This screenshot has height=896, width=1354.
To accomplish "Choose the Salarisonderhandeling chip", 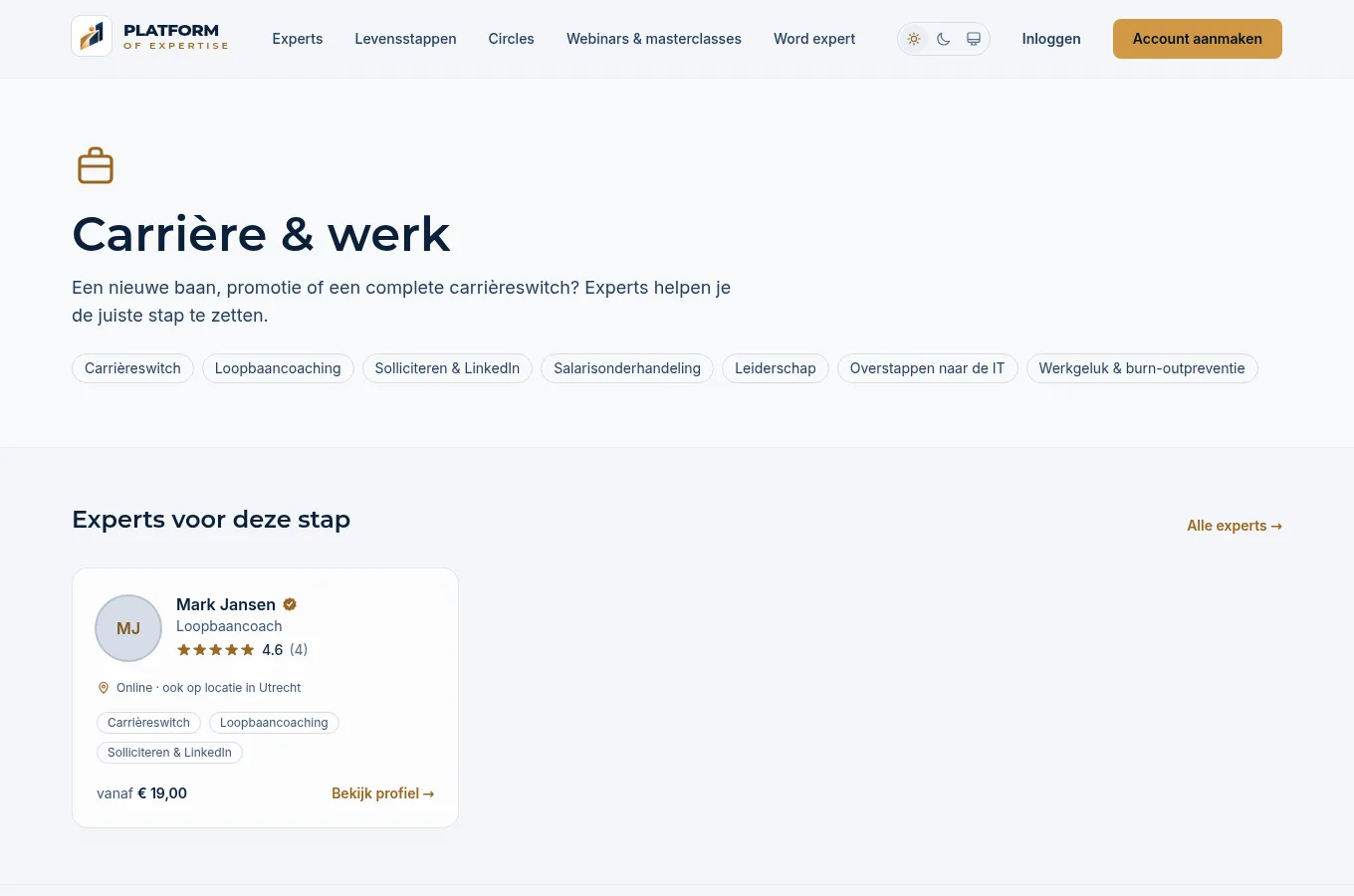I will (627, 368).
